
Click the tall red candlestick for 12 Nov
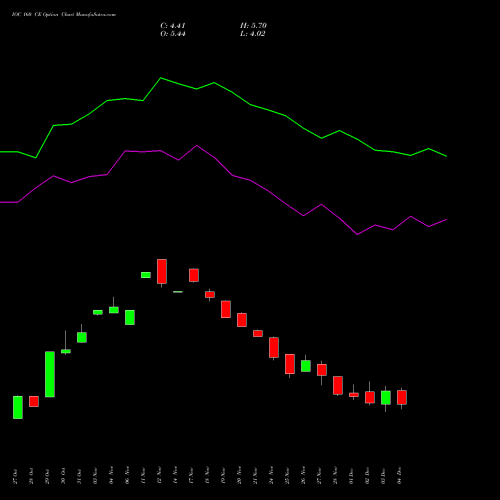[x=162, y=271]
